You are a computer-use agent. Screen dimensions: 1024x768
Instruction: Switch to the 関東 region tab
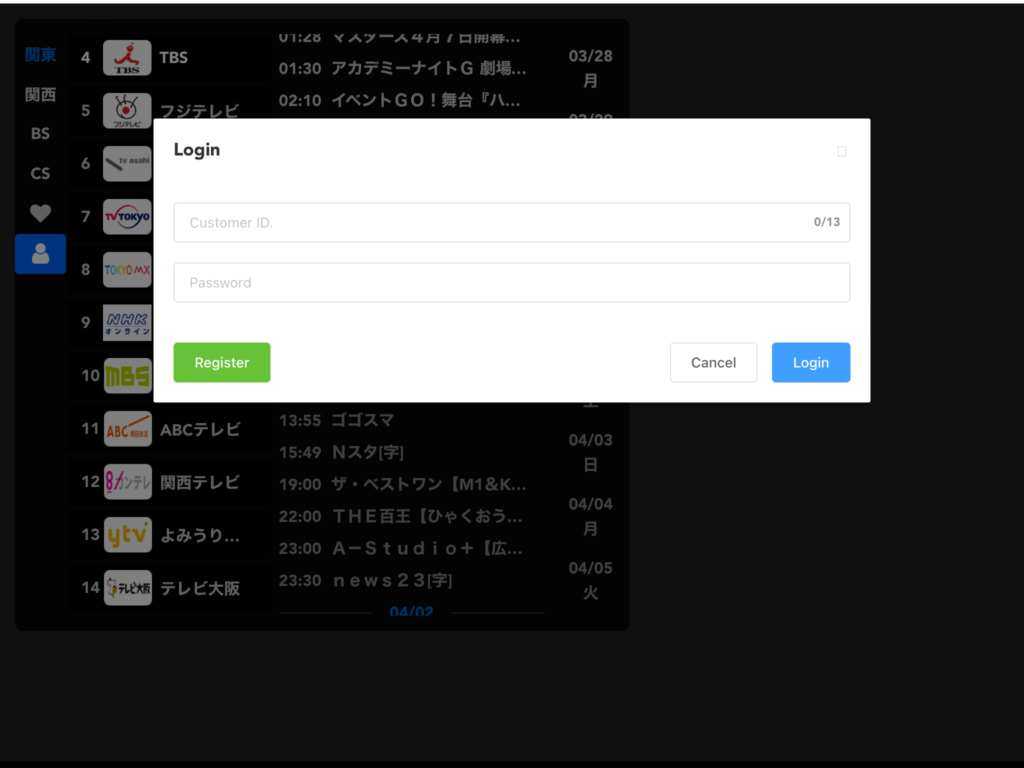tap(40, 55)
